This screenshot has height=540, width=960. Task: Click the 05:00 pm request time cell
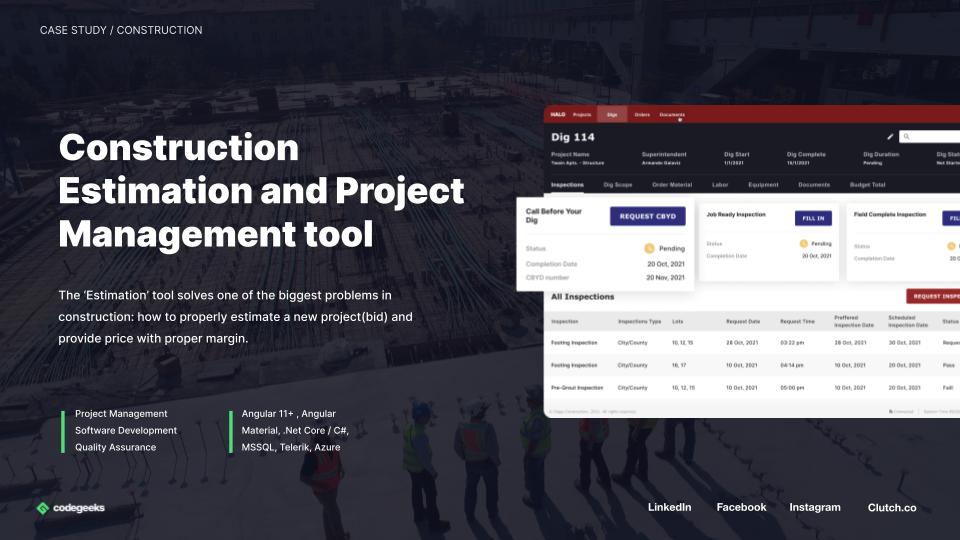pos(792,388)
